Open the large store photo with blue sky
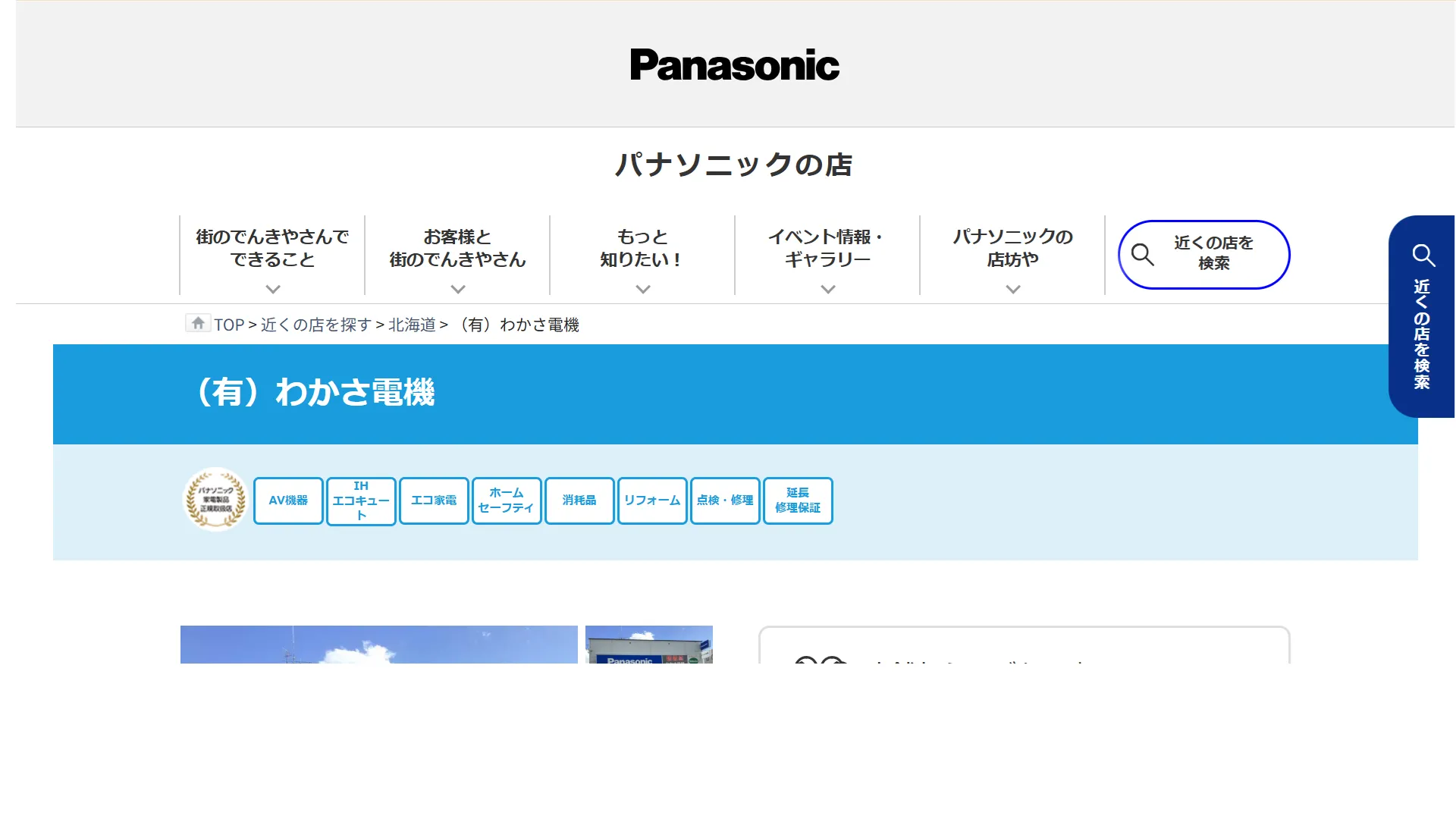 point(379,645)
